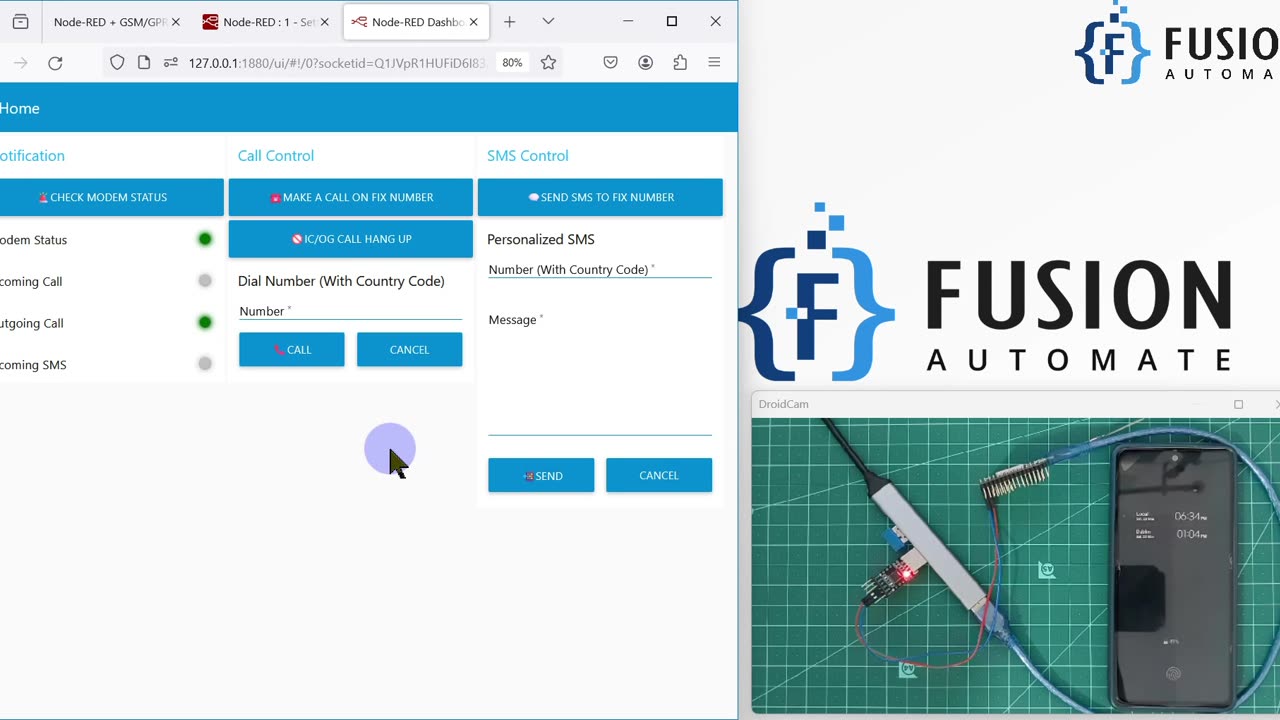This screenshot has width=1280, height=720.
Task: Expand the list all tabs chevron
Action: click(x=548, y=22)
